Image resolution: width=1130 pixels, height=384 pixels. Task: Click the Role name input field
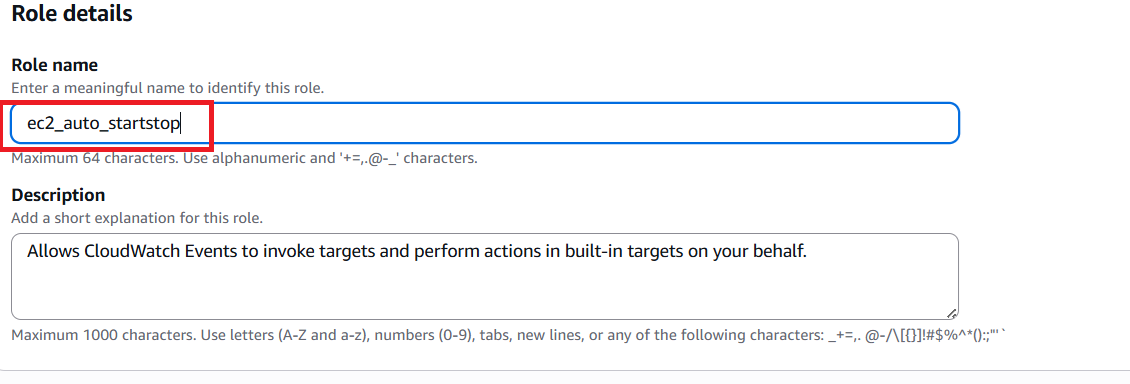pyautogui.click(x=485, y=123)
